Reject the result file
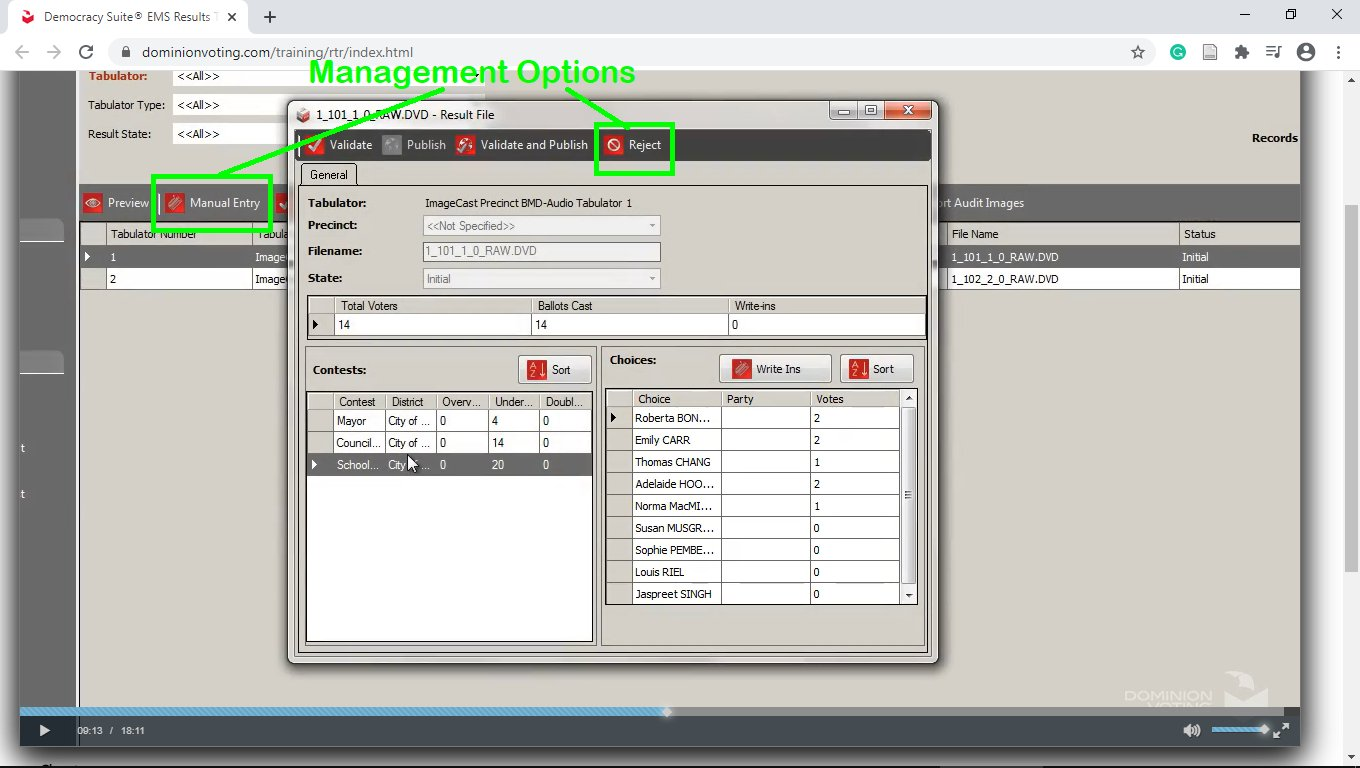This screenshot has height=768, width=1360. point(633,145)
